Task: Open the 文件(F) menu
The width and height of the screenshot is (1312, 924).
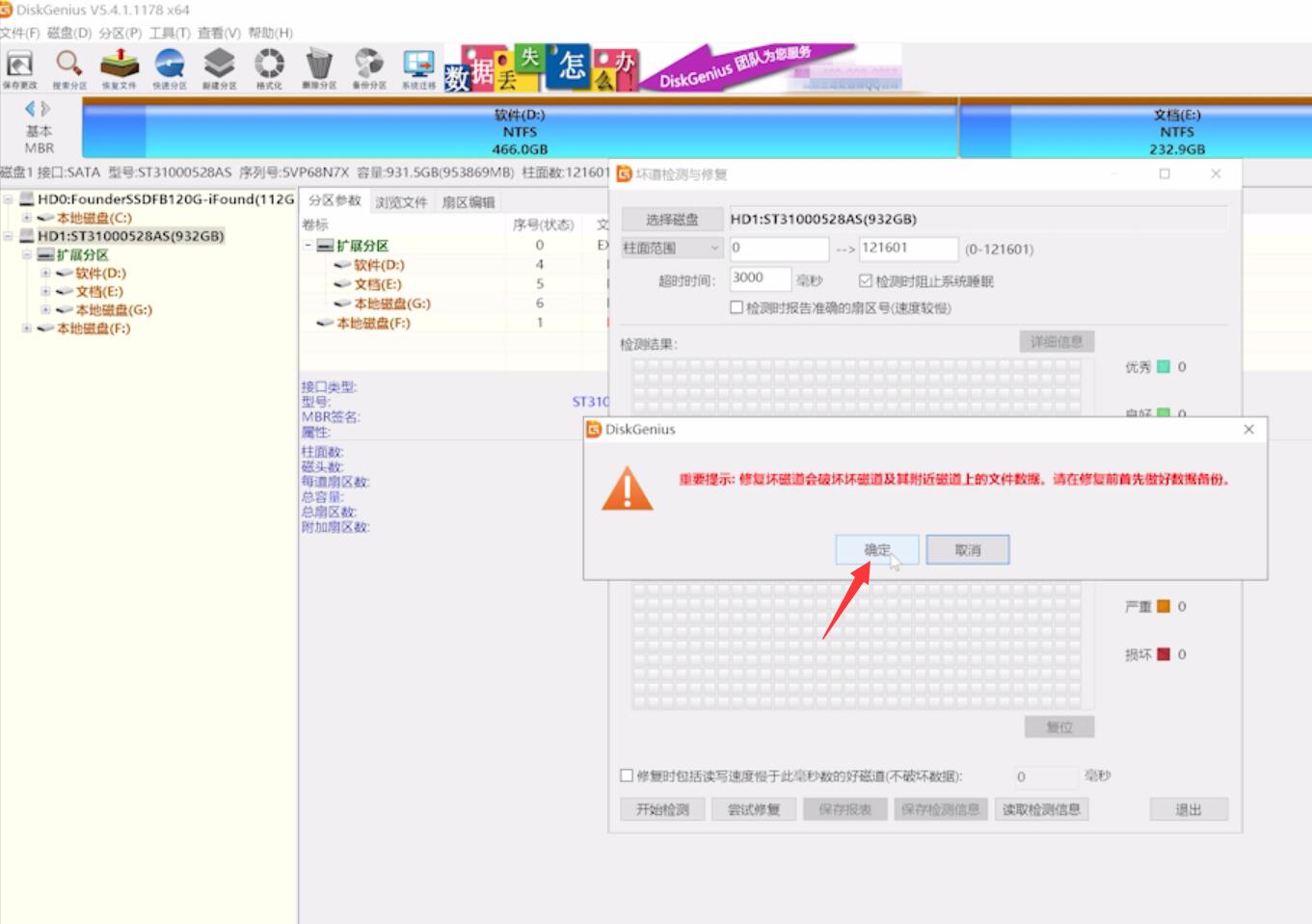Action: (x=20, y=33)
